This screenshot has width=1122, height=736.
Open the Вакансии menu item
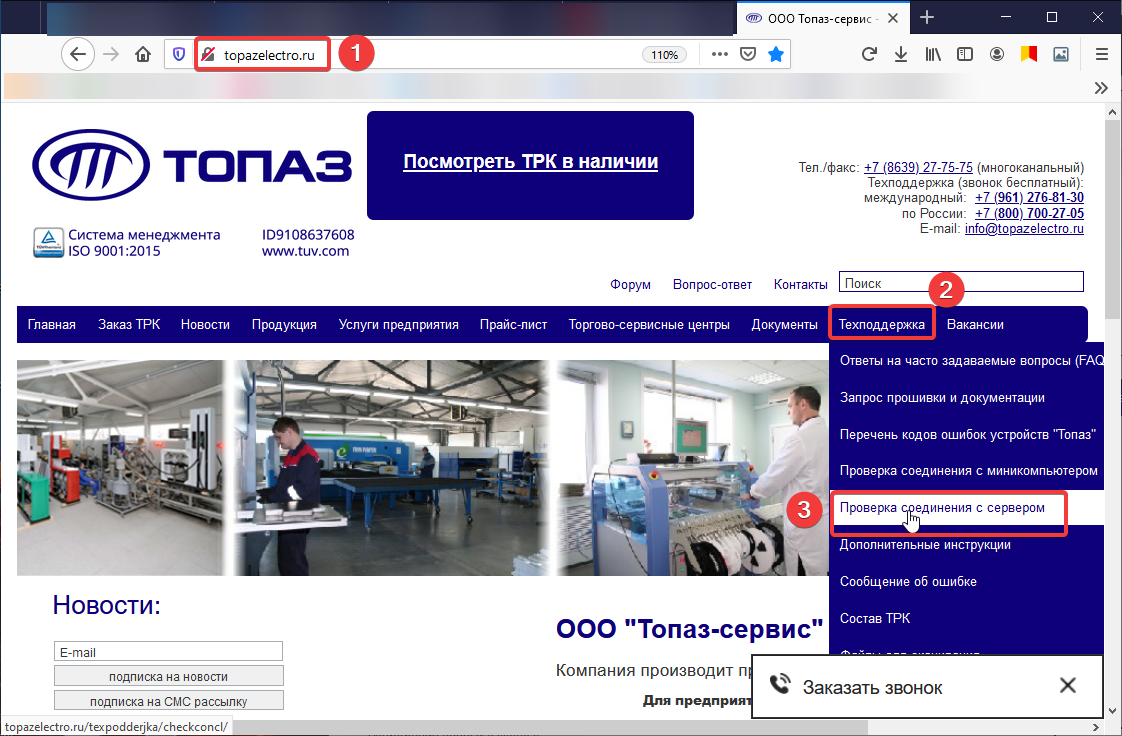click(975, 325)
